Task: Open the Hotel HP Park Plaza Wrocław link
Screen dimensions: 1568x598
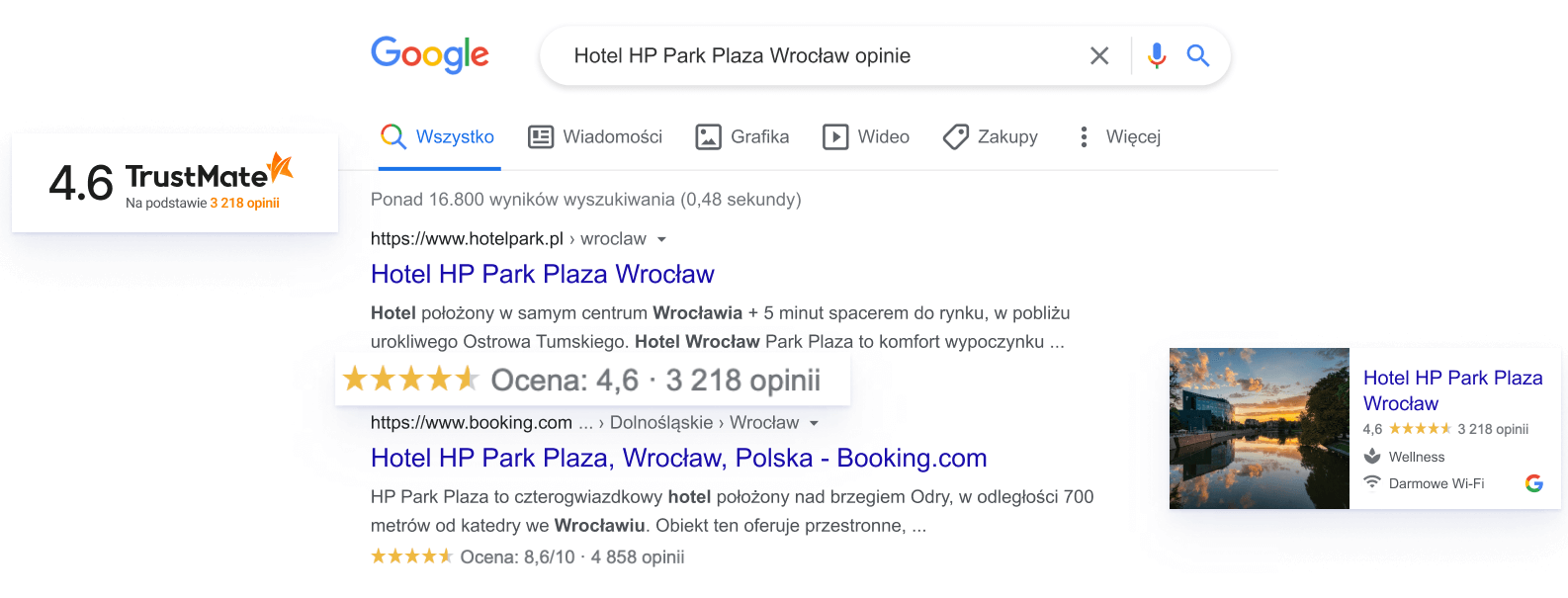Action: point(542,274)
